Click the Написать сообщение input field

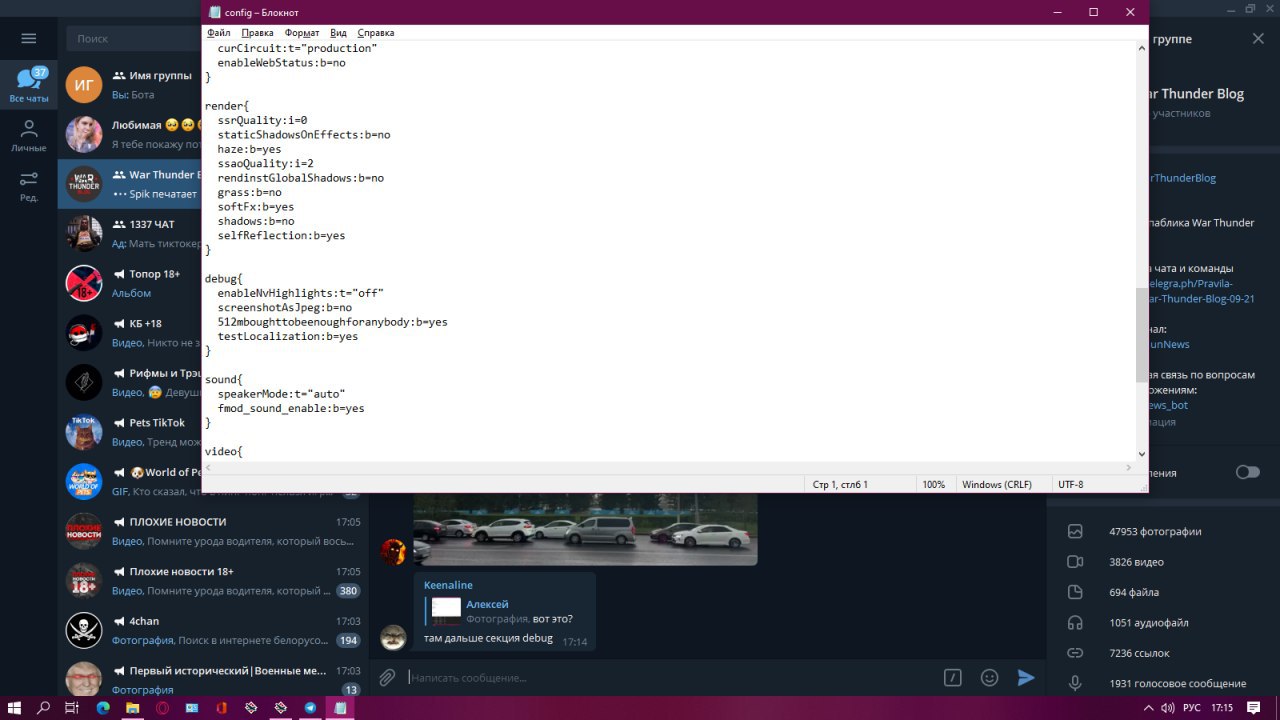pyautogui.click(x=670, y=678)
